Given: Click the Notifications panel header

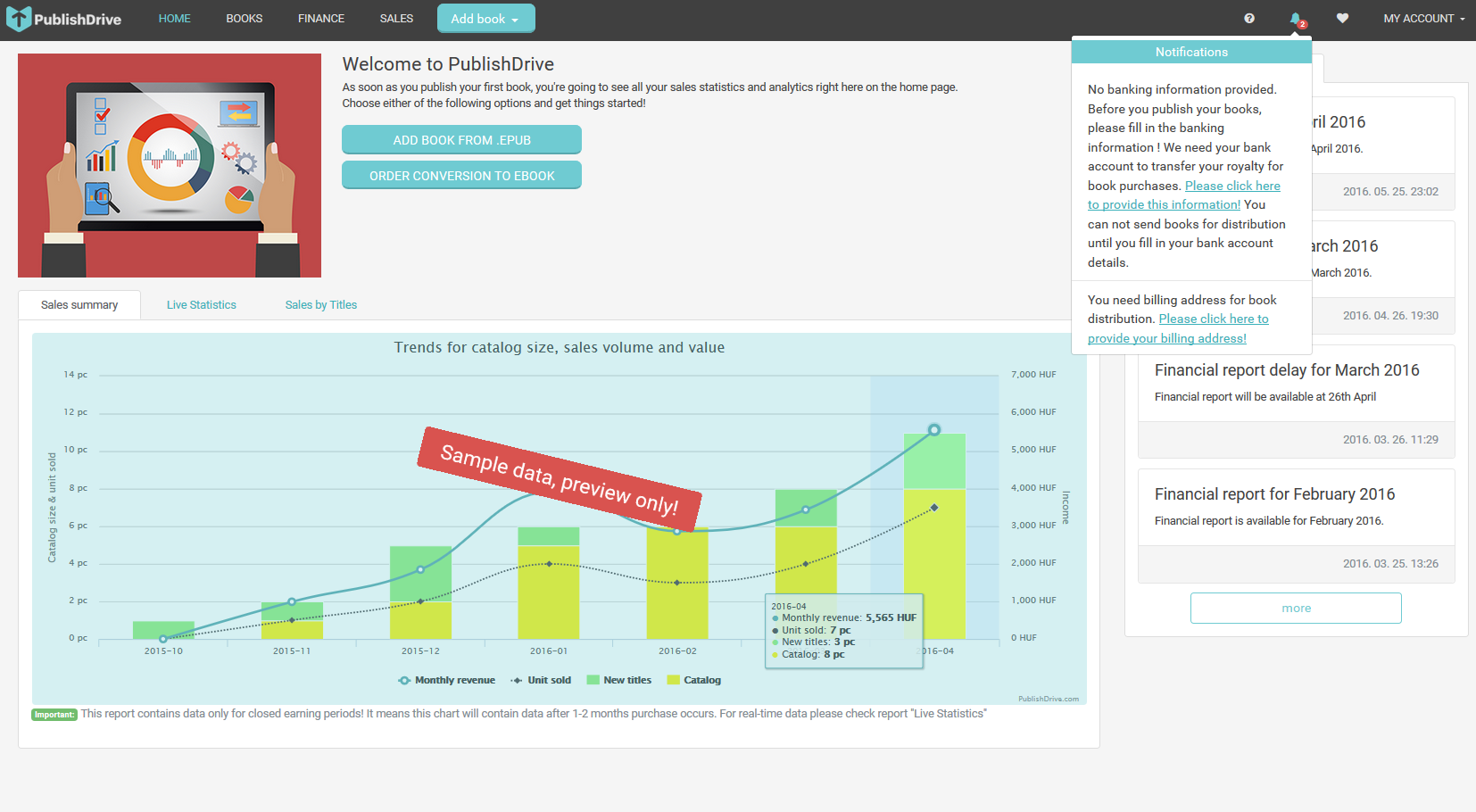Looking at the screenshot, I should tap(1191, 52).
